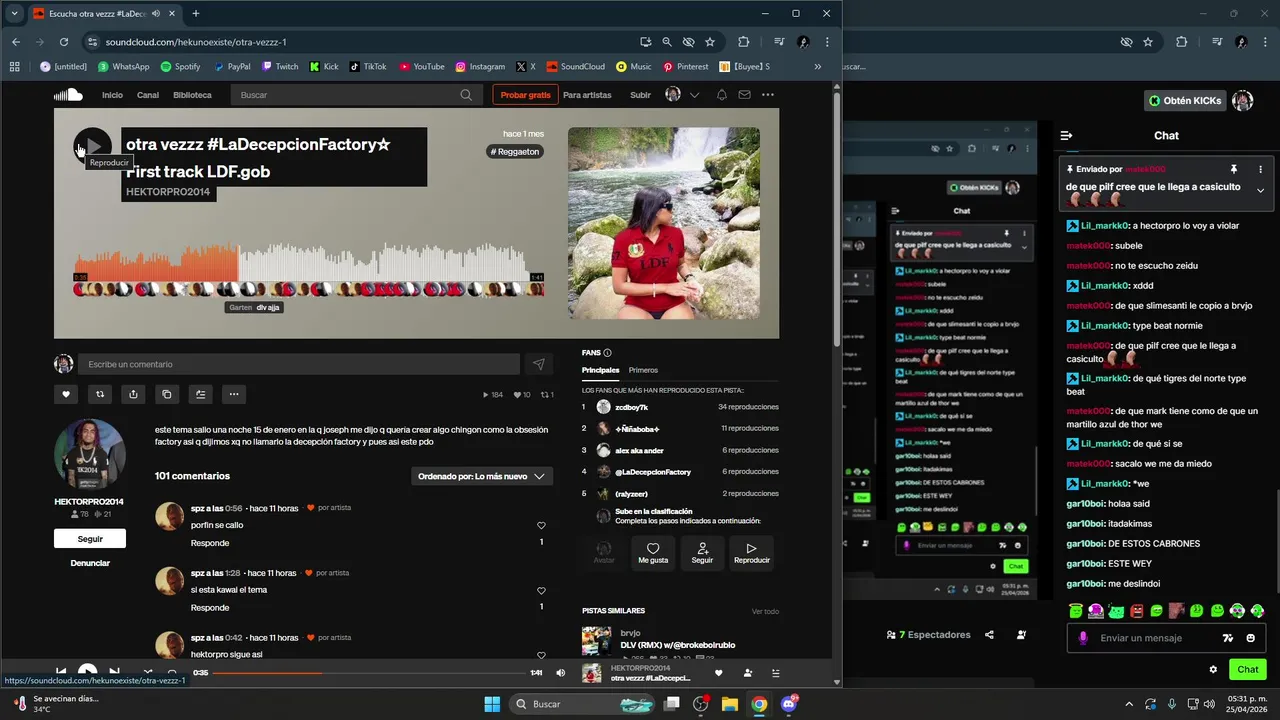Expand the pinned chat message
This screenshot has width=1280, height=720.
1260,190
